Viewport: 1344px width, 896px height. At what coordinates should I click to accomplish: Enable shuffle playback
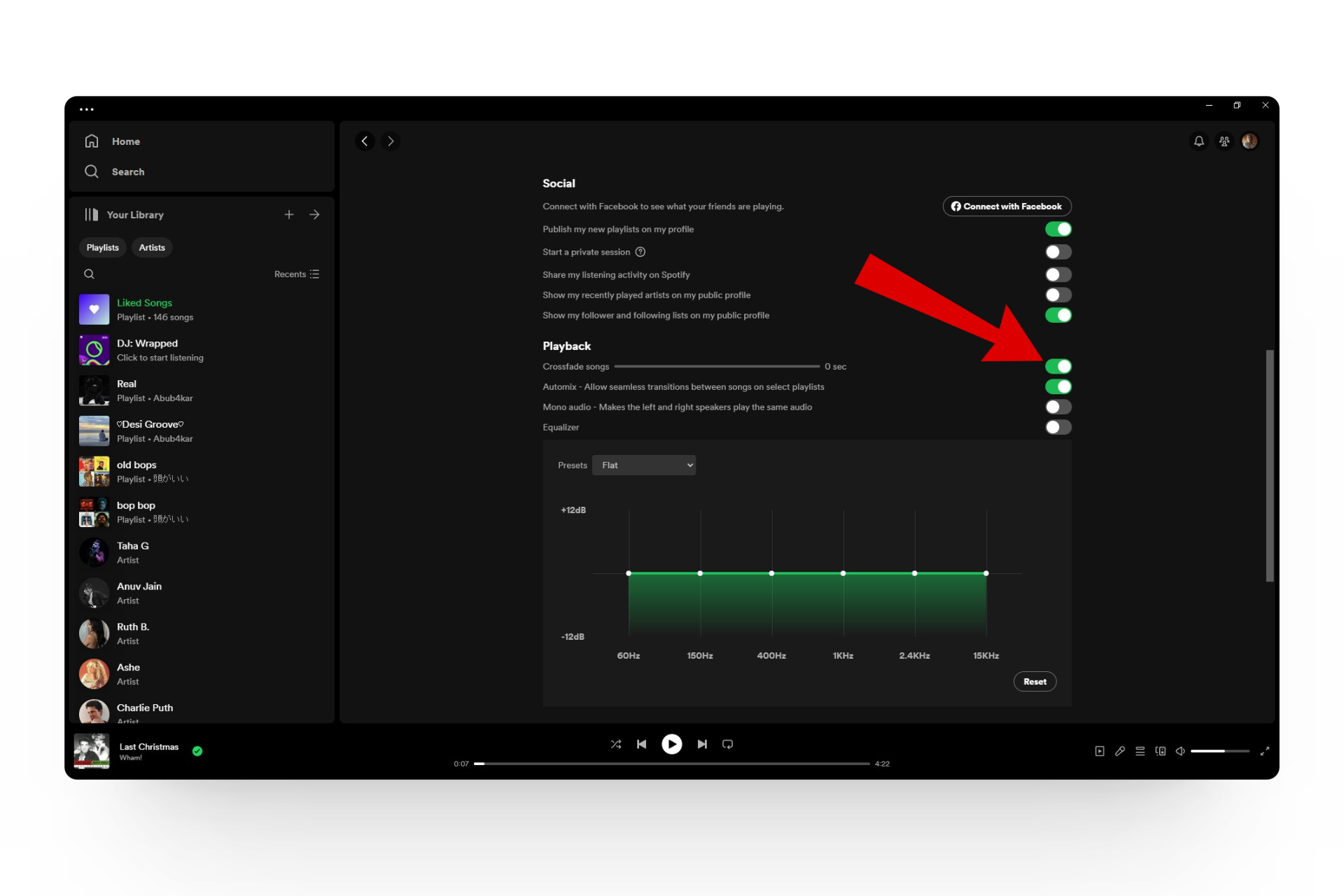click(616, 744)
